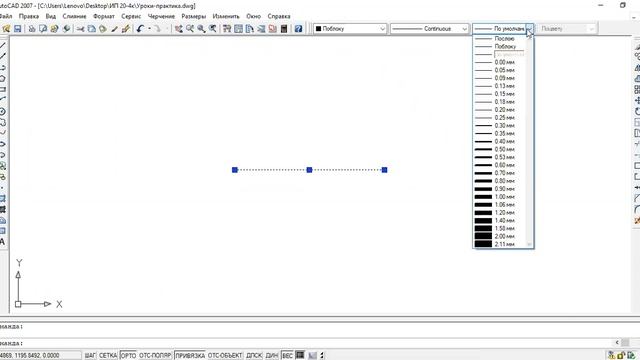Screen dimensions: 640x360
Task: Open the plot style dropdown
Action: (x=591, y=29)
